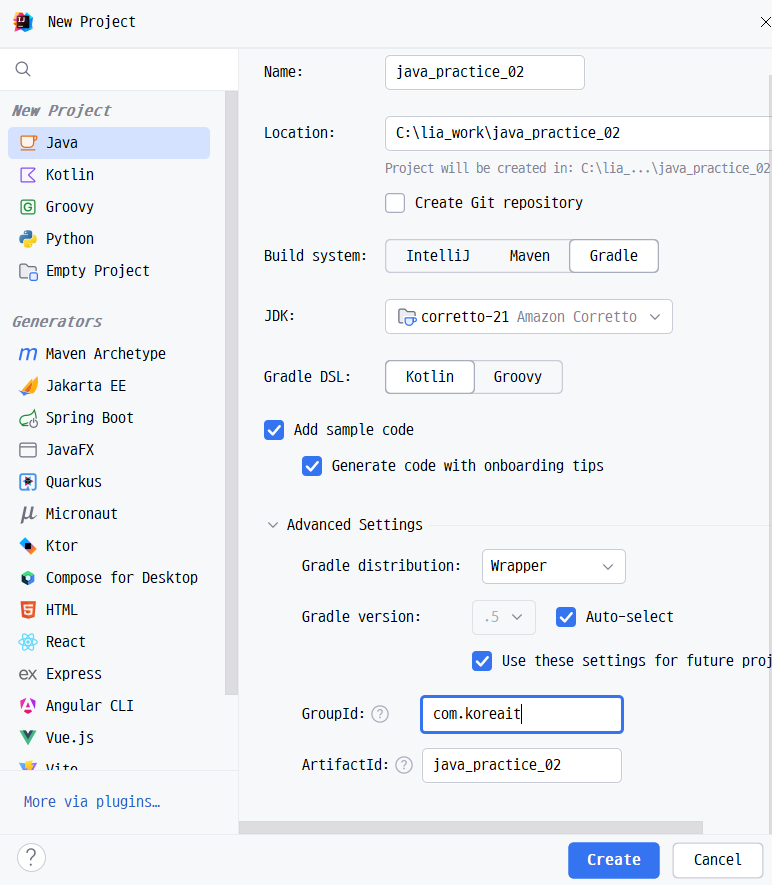This screenshot has height=885, width=772.
Task: Collapse the Advanced Settings section
Action: tap(273, 525)
